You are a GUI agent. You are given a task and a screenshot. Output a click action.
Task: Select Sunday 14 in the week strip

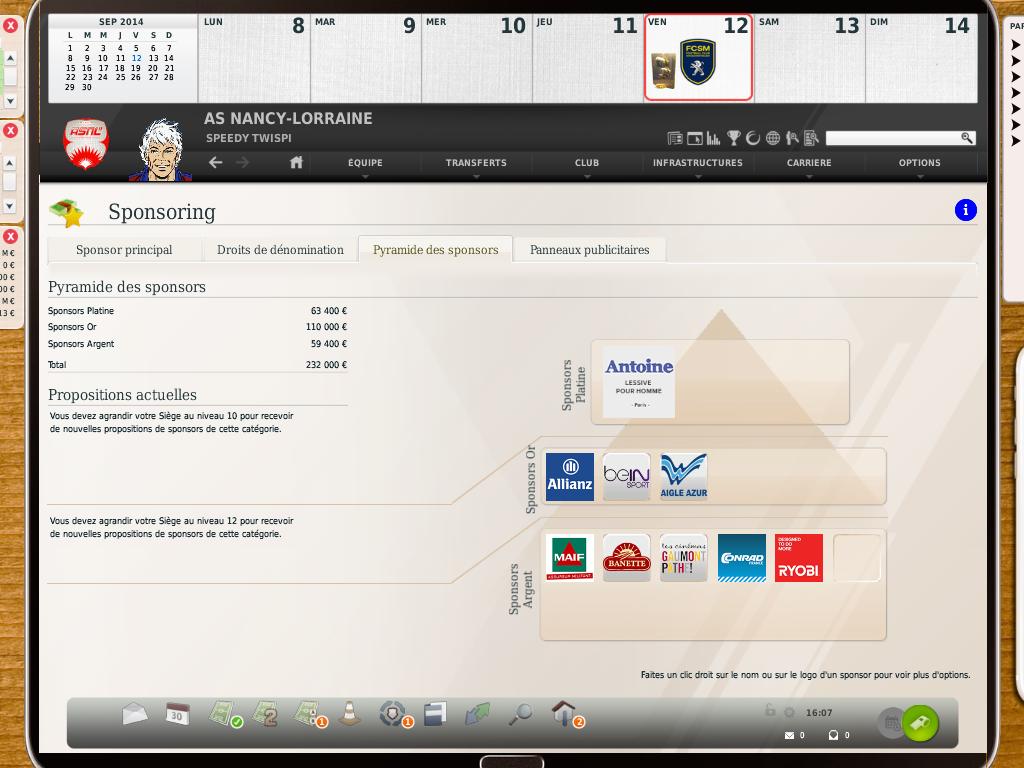[921, 58]
